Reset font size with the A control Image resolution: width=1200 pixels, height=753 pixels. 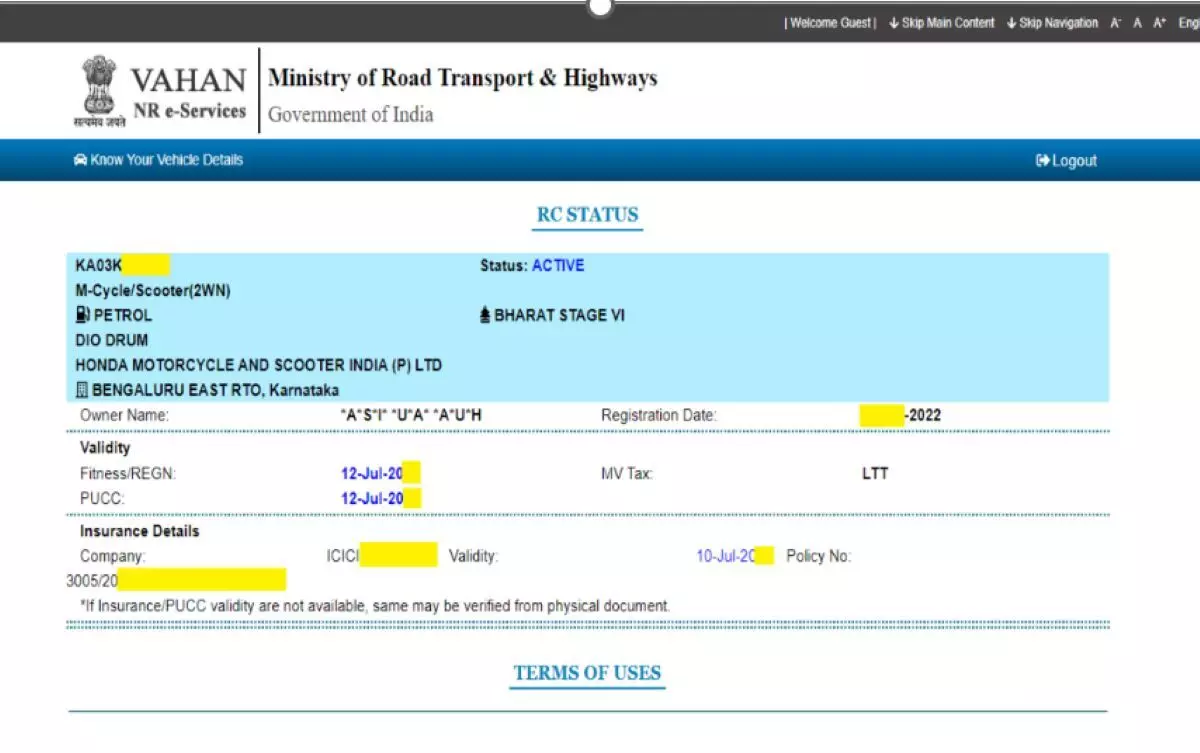(x=1139, y=22)
